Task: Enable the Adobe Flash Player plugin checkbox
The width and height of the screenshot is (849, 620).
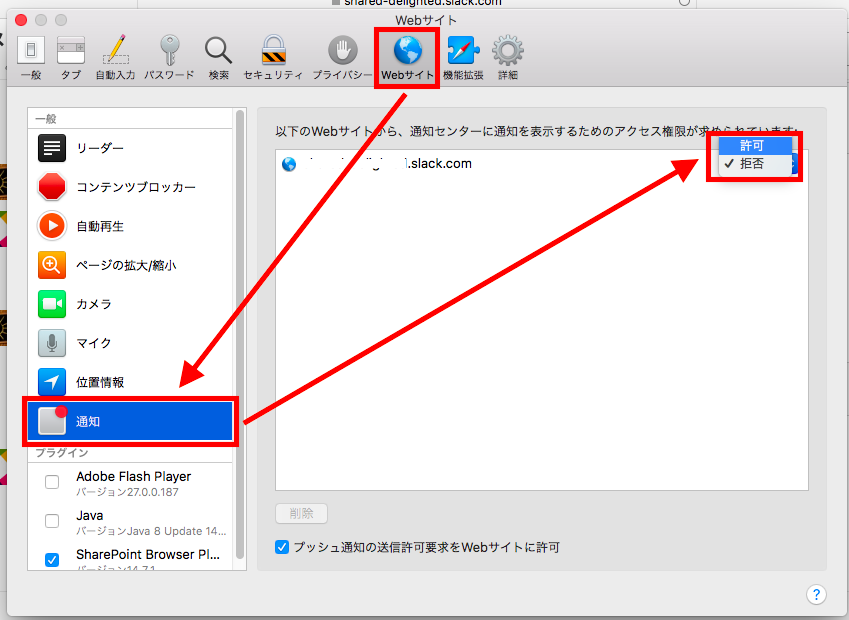Action: point(52,483)
